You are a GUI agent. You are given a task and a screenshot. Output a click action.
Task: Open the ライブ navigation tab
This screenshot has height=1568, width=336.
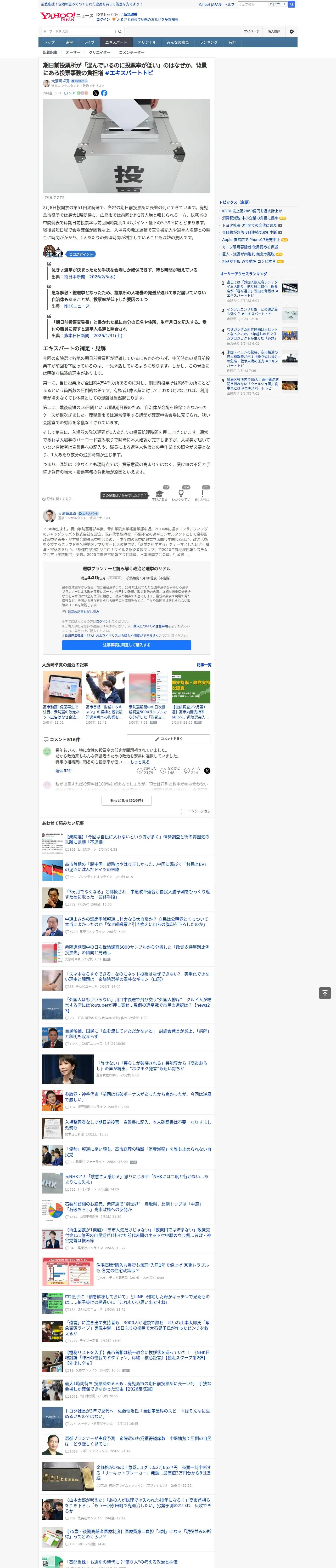point(89,43)
